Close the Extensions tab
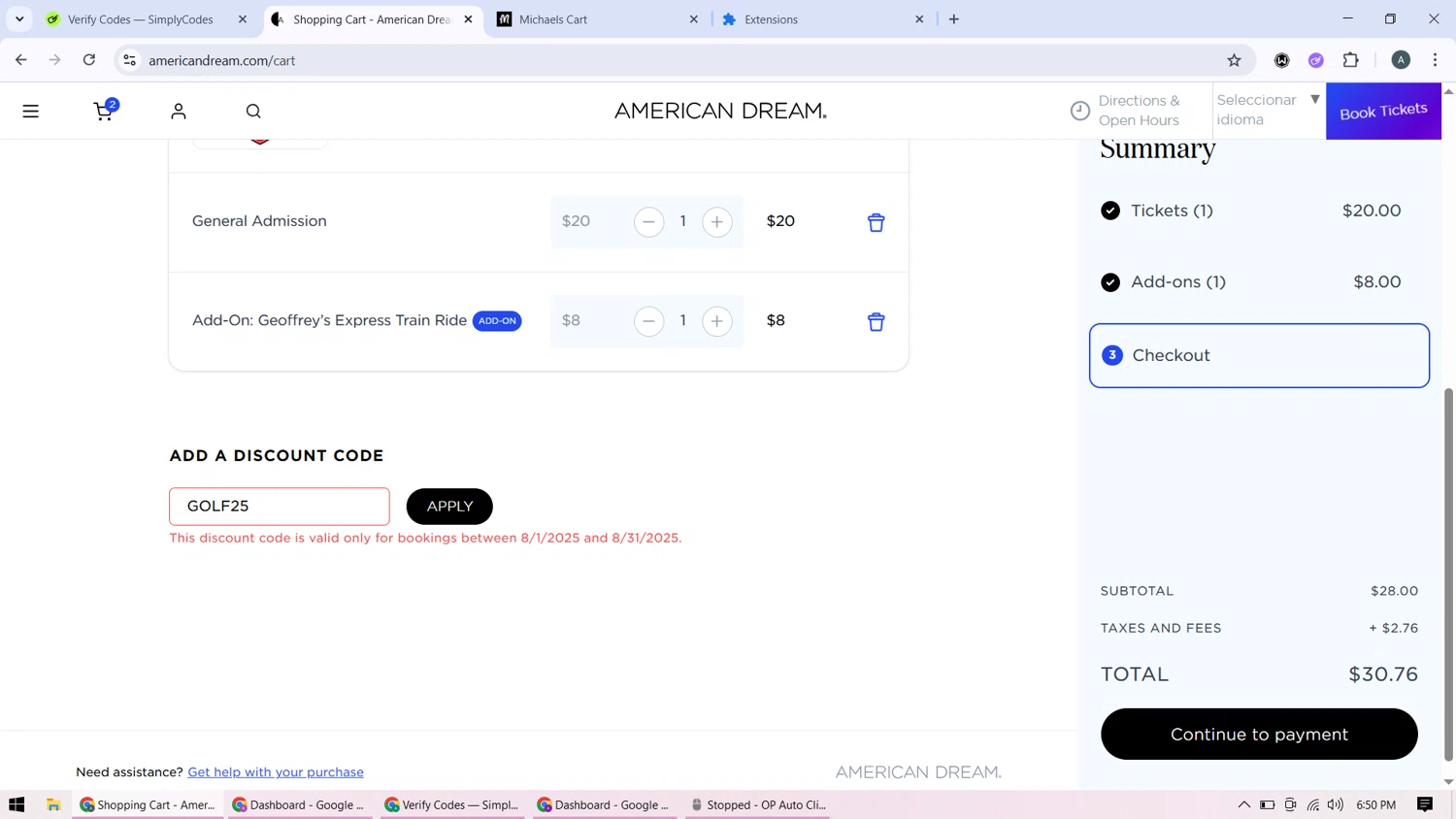Screen dimensions: 1456x819 click(919, 19)
